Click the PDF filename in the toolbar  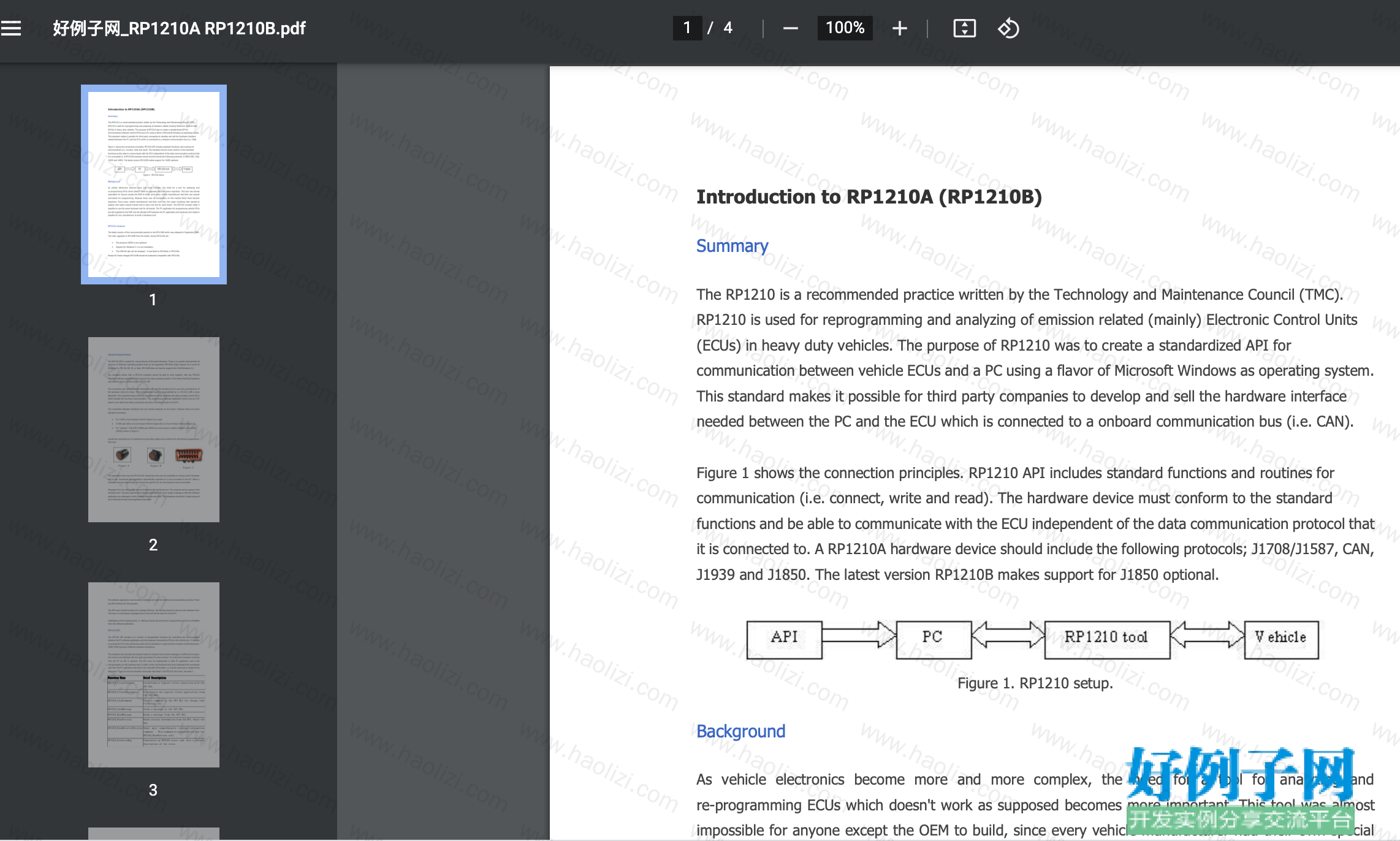[x=179, y=28]
